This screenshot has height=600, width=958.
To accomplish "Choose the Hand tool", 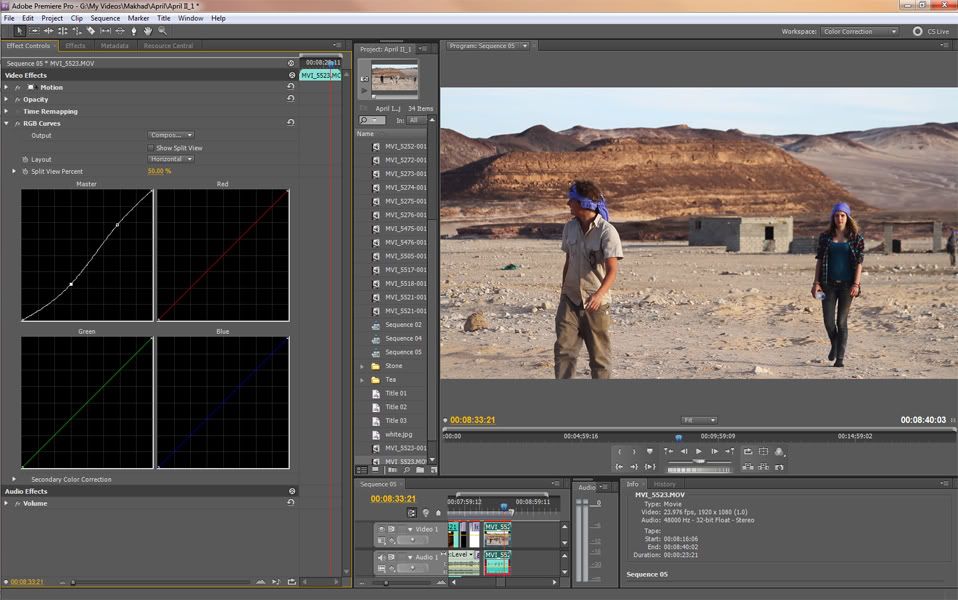I will tap(148, 31).
